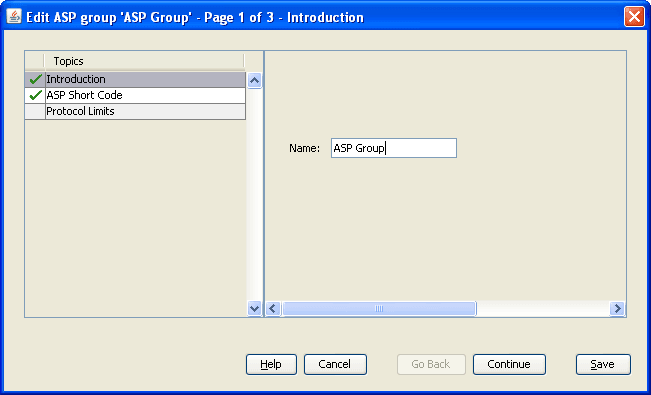651x395 pixels.
Task: Click the horizontal scrollbar thumb
Action: [x=379, y=309]
